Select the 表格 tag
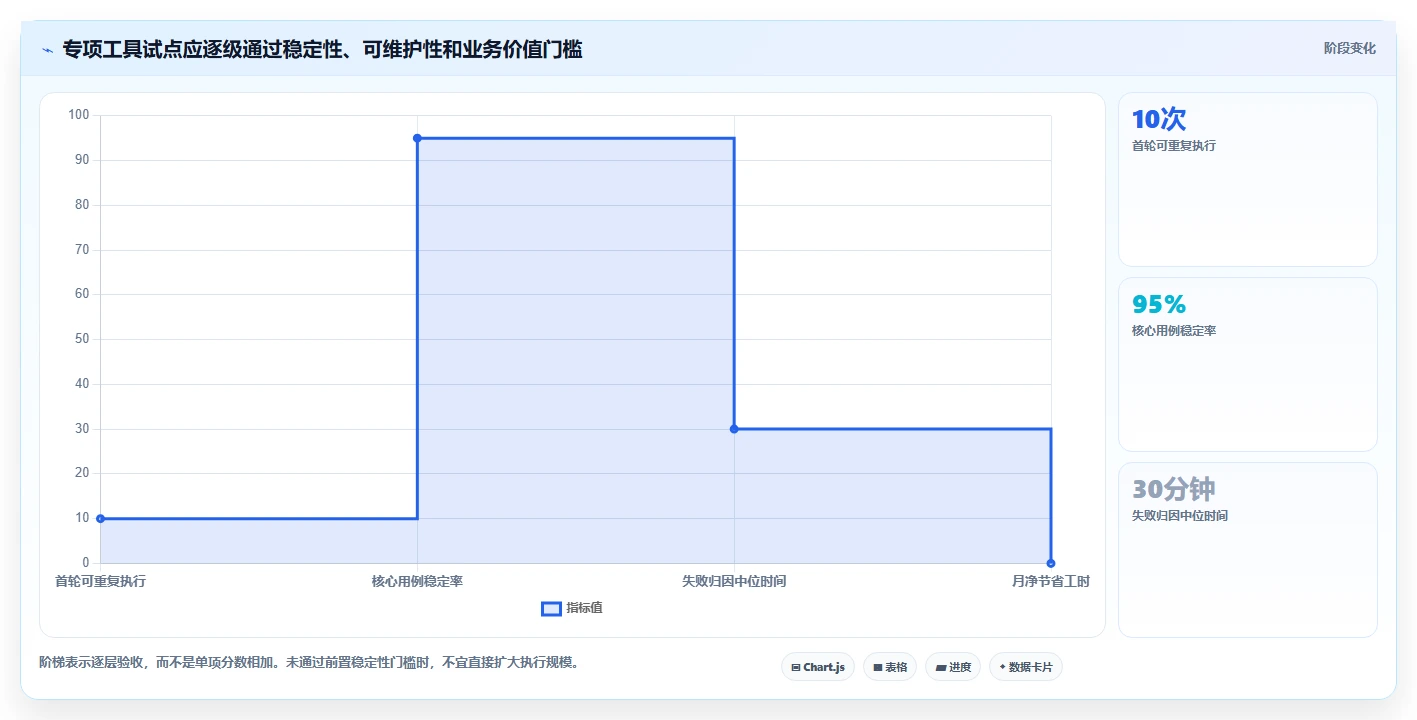 [x=890, y=667]
